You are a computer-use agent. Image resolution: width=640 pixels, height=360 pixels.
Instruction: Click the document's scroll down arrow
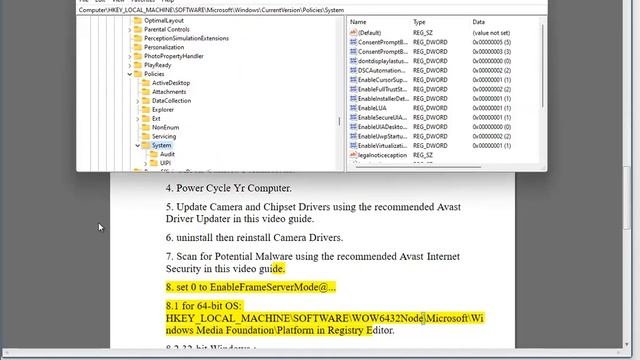(x=627, y=344)
